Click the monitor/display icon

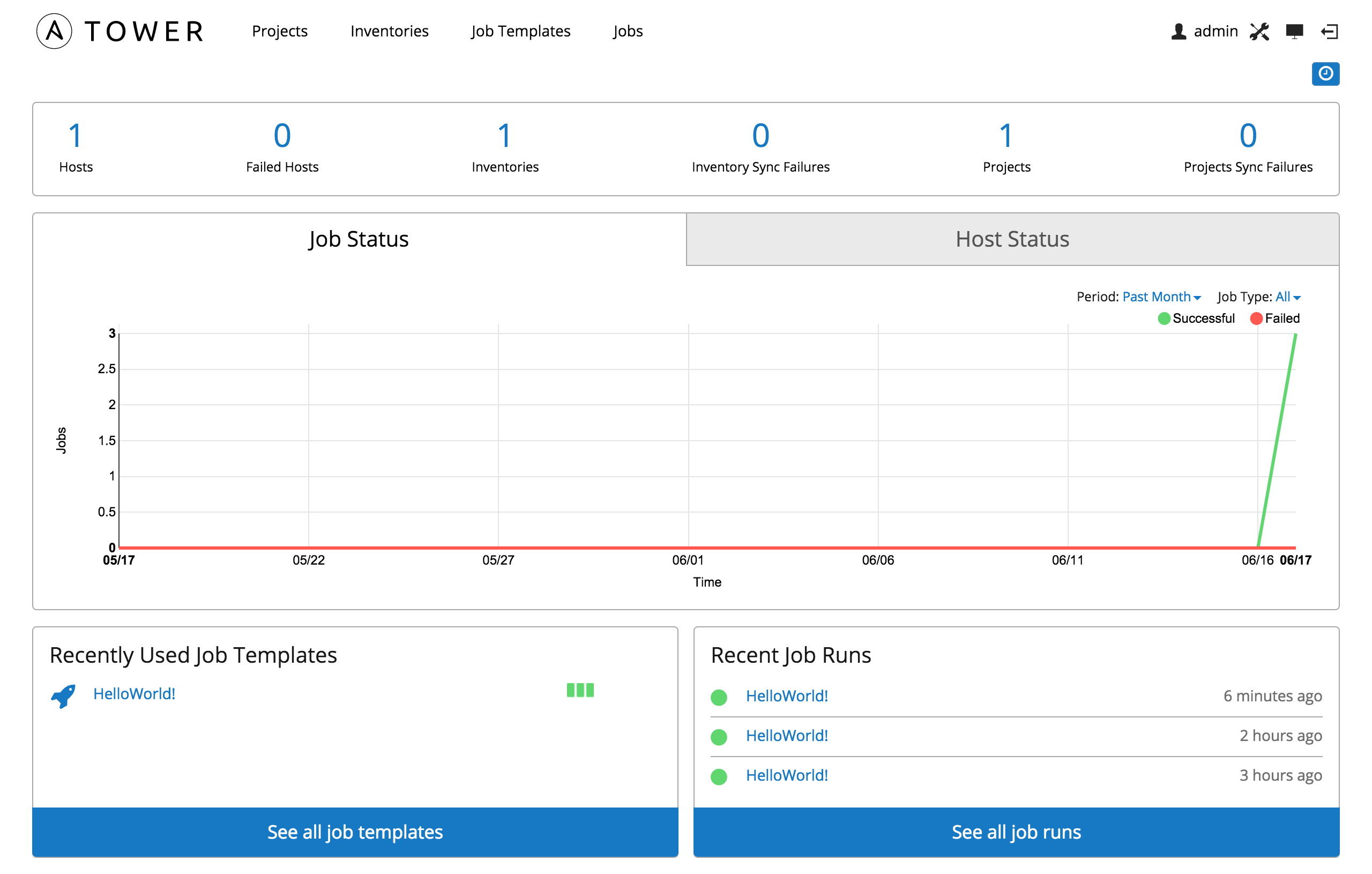pyautogui.click(x=1295, y=30)
